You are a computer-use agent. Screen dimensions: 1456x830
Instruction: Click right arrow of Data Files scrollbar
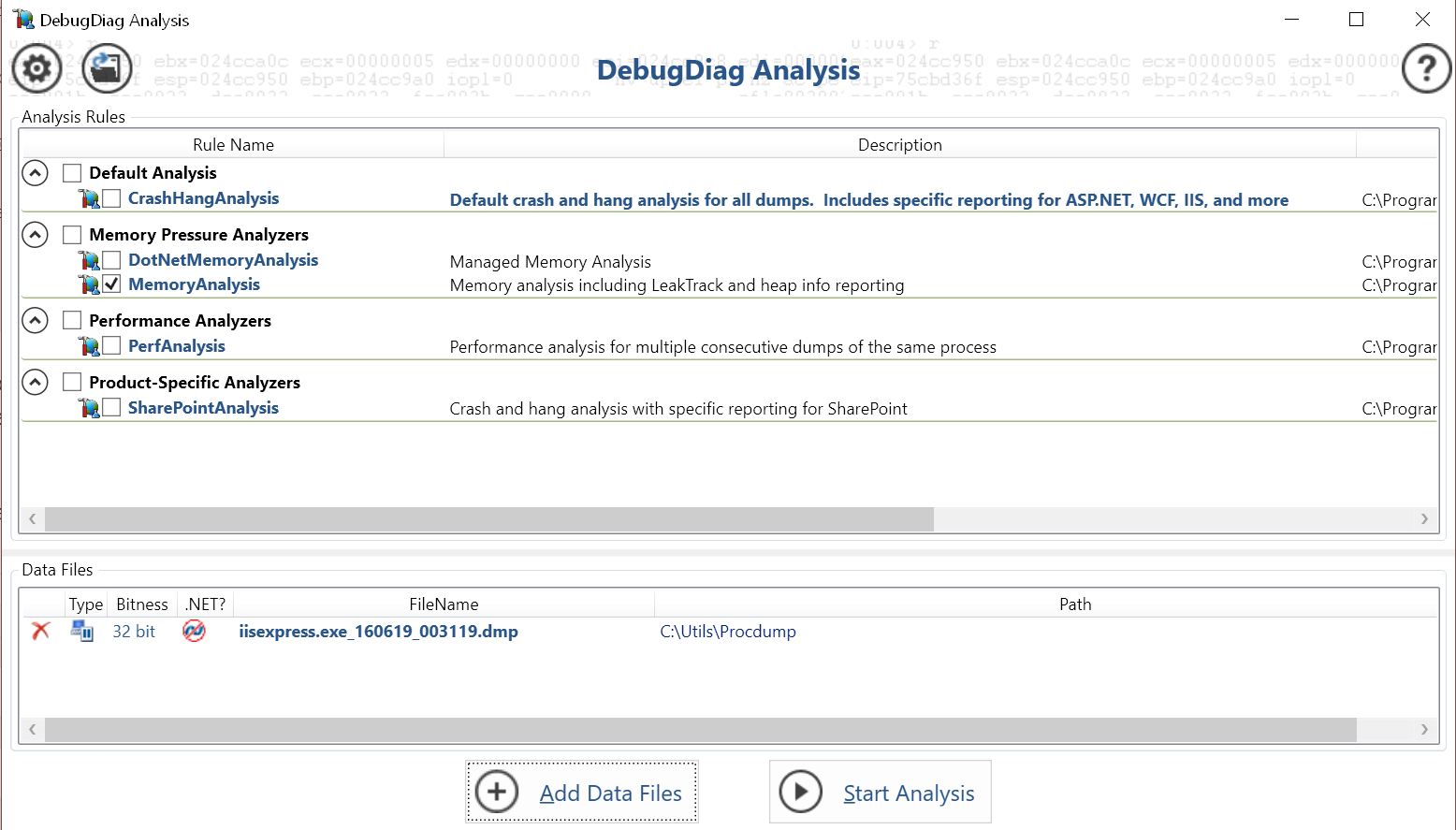click(x=1424, y=730)
